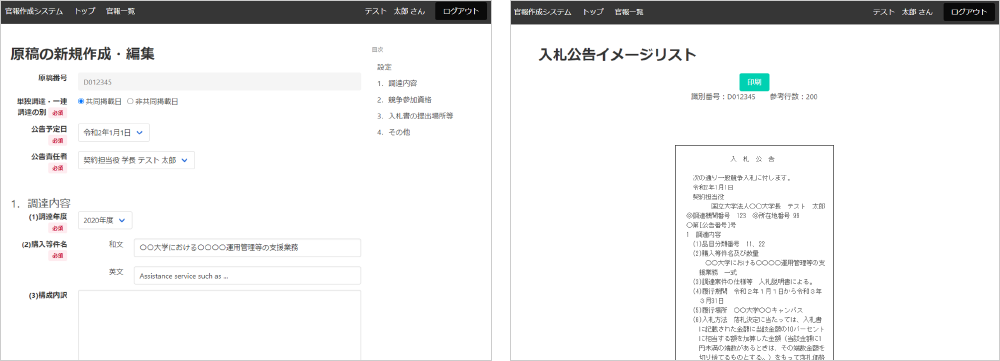Open the 公告責任者 dropdown
The height and width of the screenshot is (361, 1000).
[136, 160]
